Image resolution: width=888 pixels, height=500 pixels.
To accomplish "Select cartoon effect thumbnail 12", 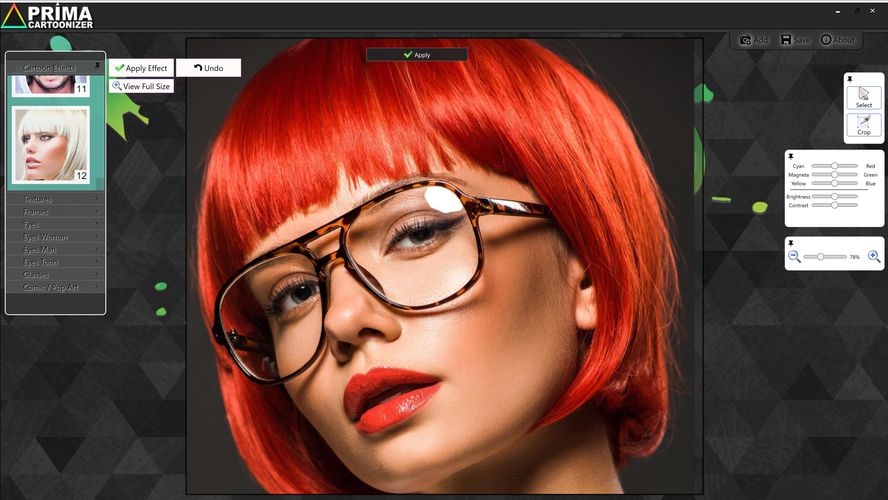I will [x=51, y=144].
